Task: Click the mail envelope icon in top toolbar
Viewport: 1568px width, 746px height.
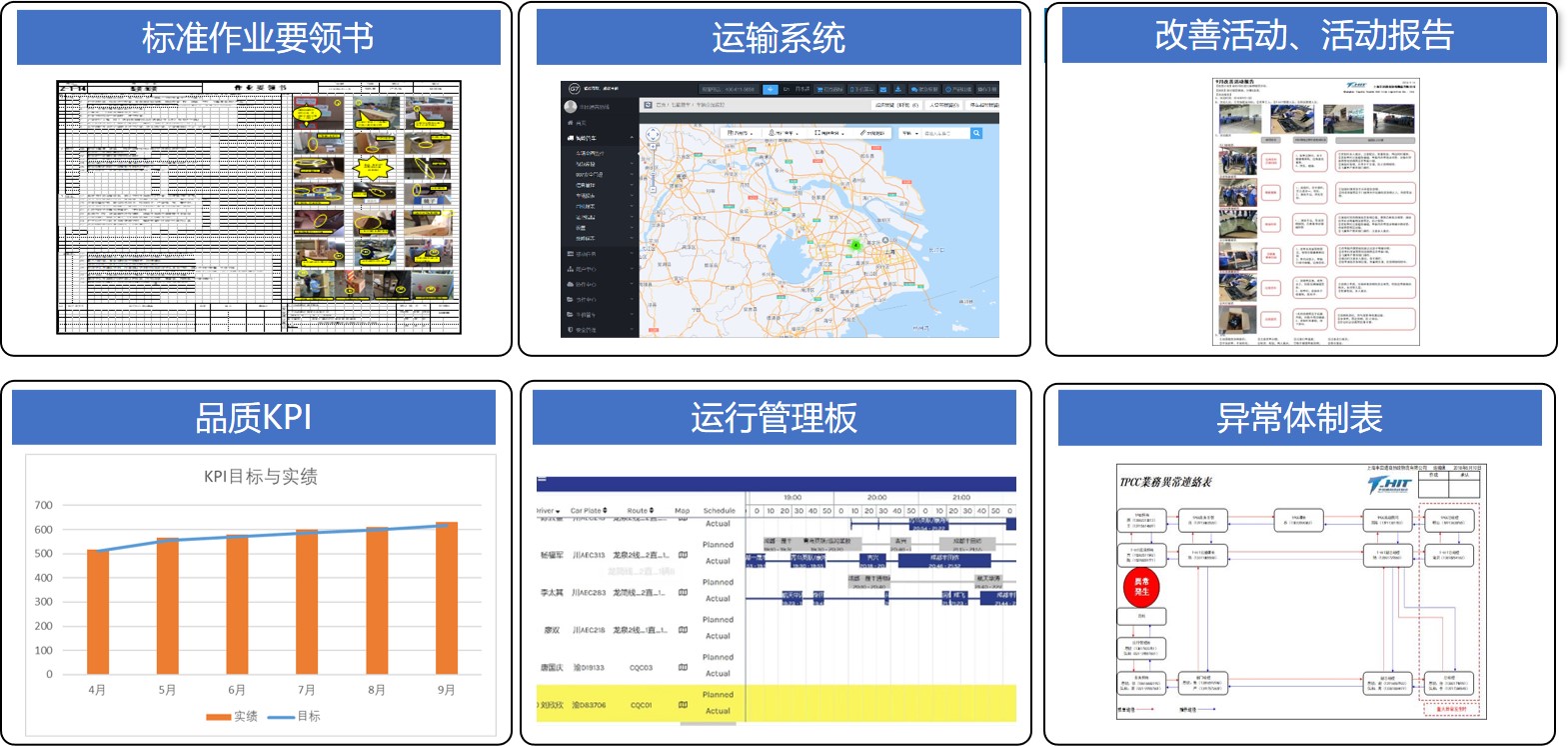Action: click(x=883, y=89)
